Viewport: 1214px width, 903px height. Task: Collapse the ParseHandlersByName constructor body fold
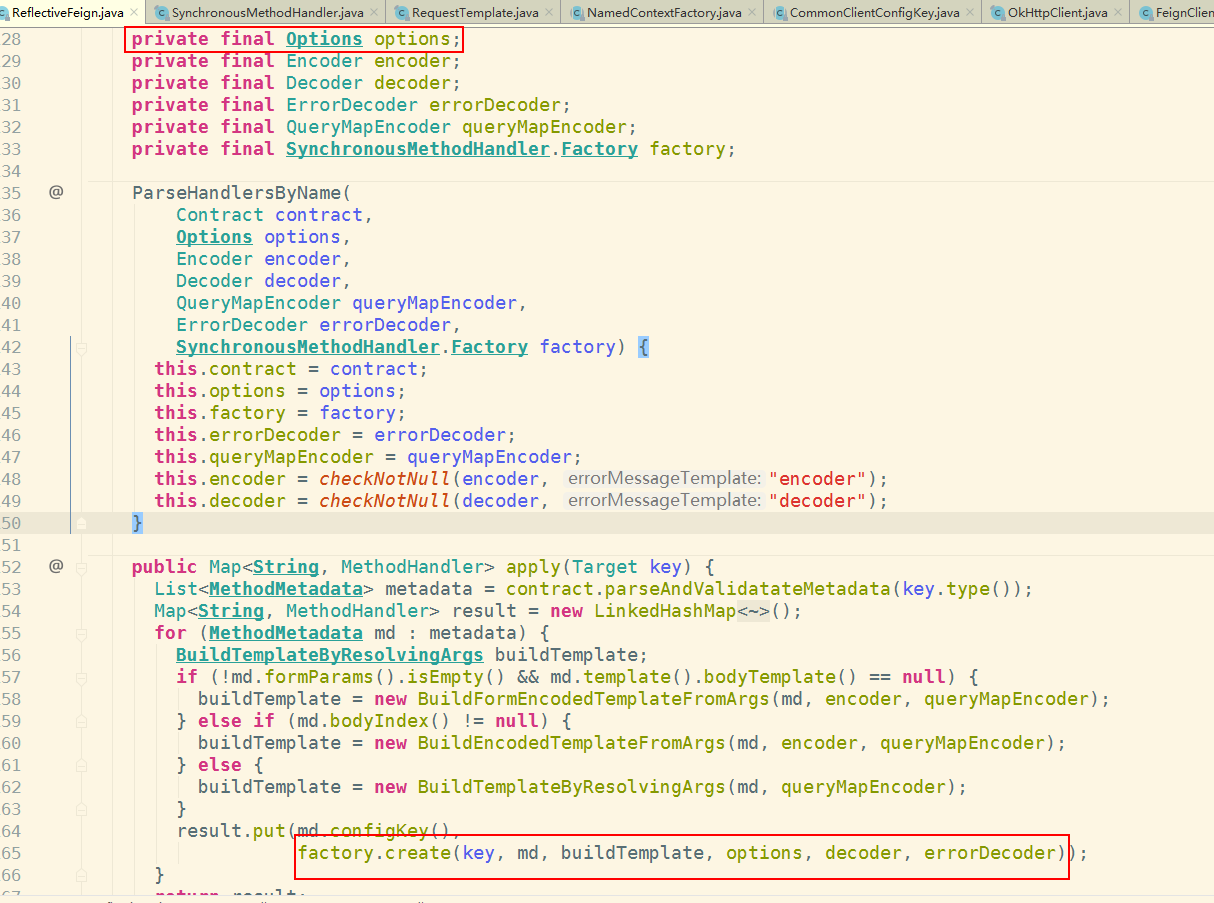[83, 346]
